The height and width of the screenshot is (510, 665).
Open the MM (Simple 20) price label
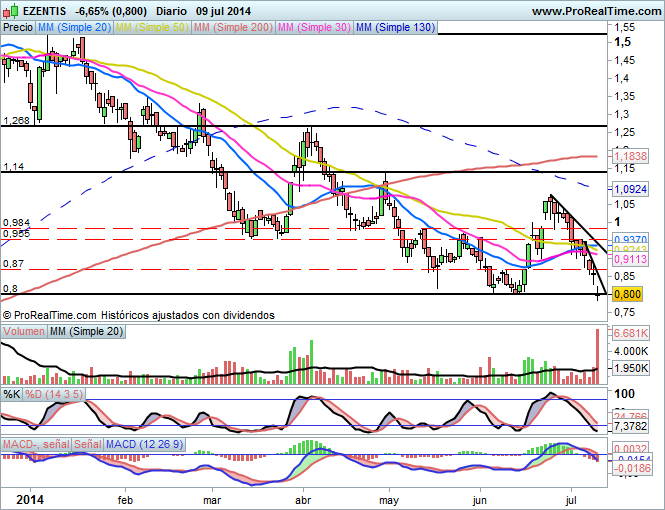[74, 28]
